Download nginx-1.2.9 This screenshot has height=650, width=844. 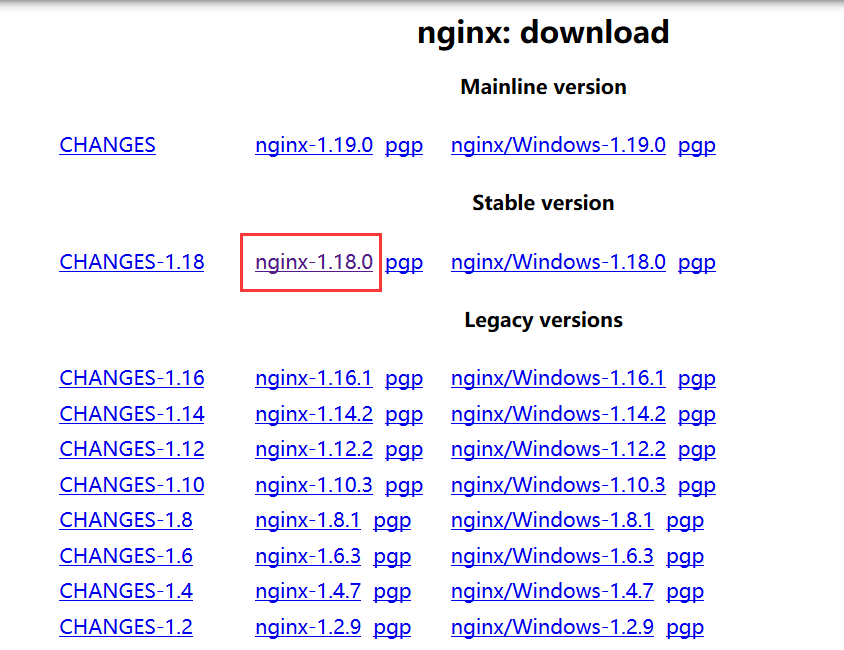tap(308, 627)
